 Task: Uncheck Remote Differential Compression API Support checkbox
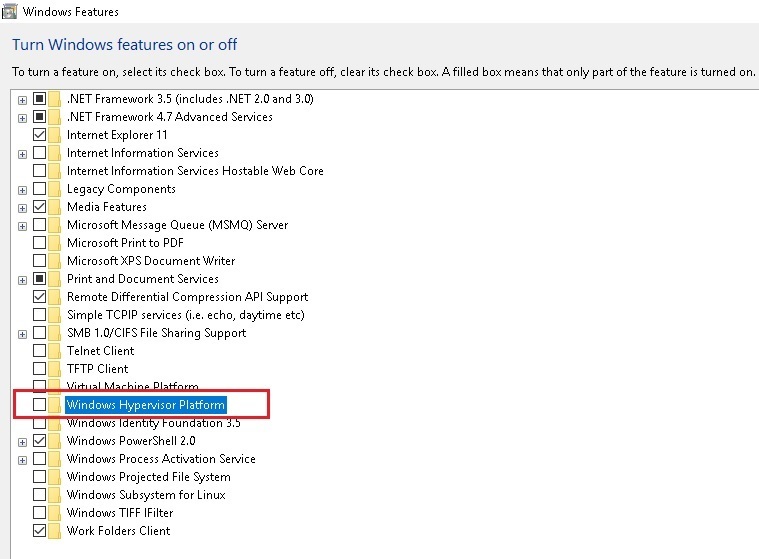pyautogui.click(x=40, y=297)
